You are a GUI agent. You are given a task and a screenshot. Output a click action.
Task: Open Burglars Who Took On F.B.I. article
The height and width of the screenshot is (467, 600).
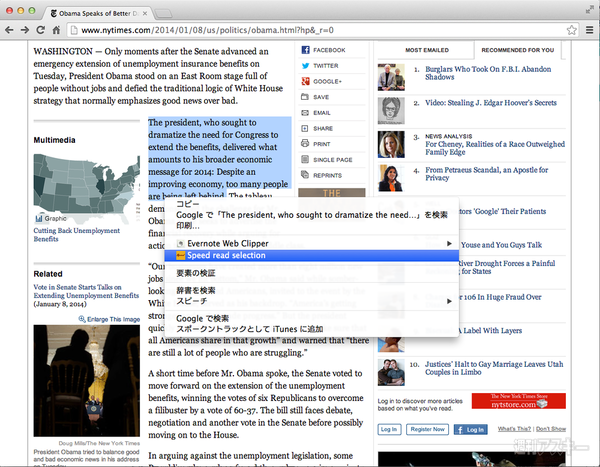[488, 73]
